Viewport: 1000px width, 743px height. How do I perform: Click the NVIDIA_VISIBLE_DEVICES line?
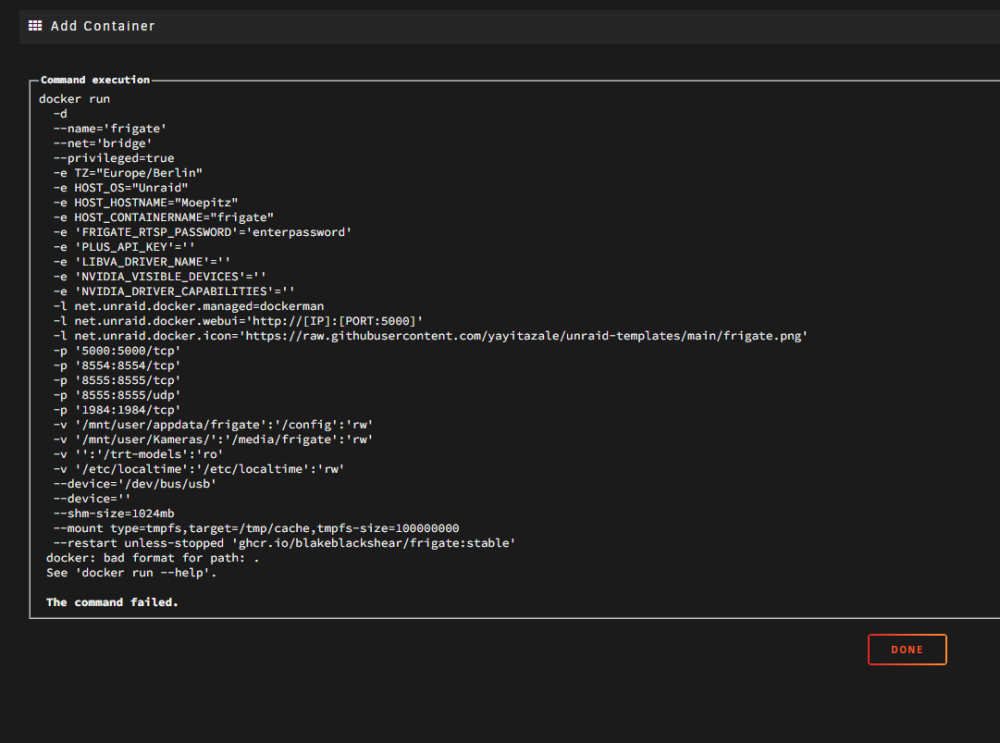[159, 276]
